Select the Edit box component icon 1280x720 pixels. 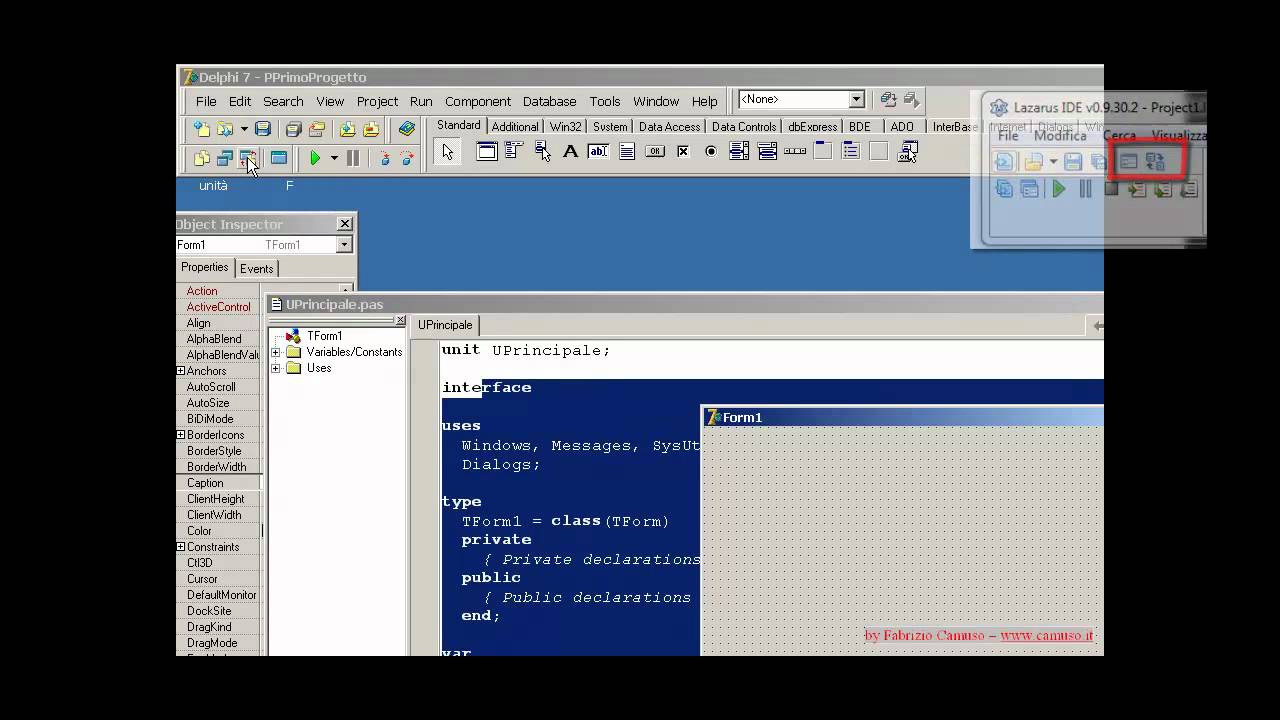point(598,152)
